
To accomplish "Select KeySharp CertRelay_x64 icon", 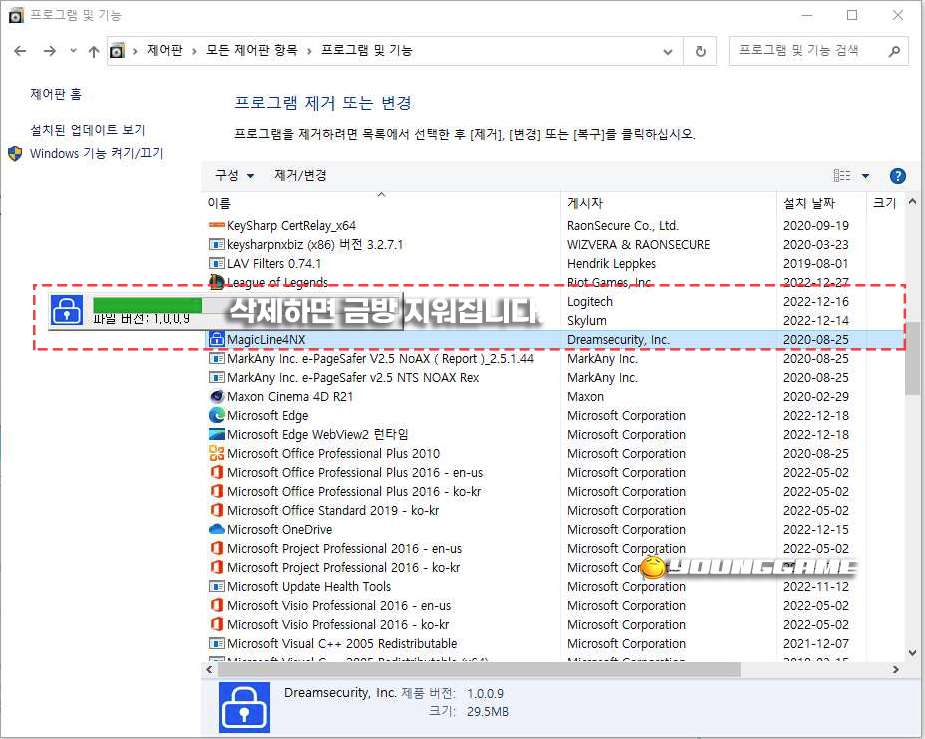I will point(217,225).
